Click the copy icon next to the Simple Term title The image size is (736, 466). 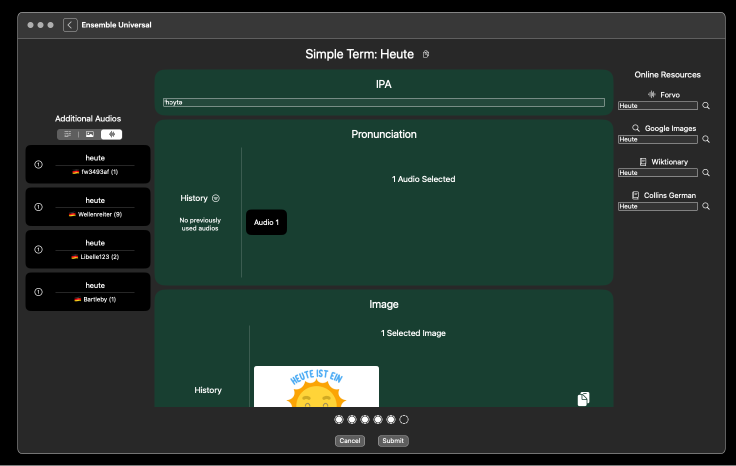[x=426, y=54]
